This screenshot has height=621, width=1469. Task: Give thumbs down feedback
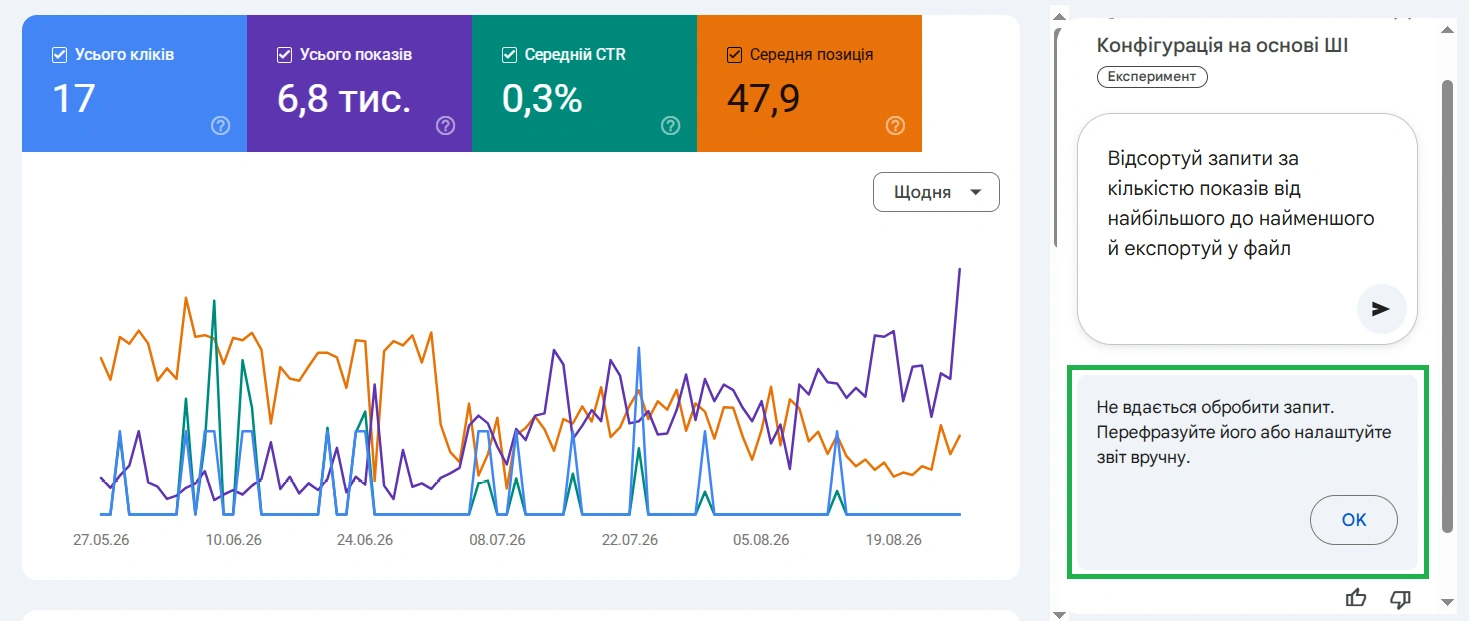point(1400,598)
